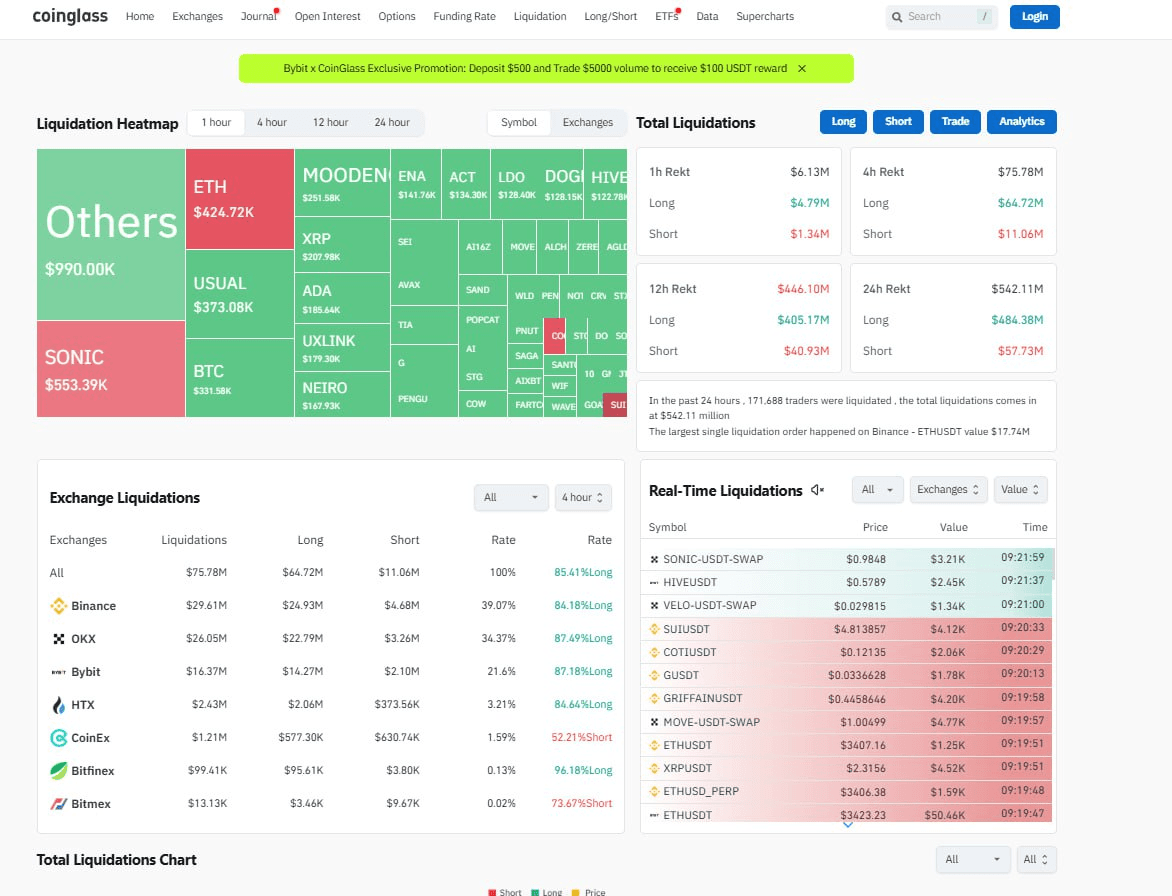Click the CoinEx exchange logo icon
Viewport: 1172px width, 896px height.
pos(58,738)
